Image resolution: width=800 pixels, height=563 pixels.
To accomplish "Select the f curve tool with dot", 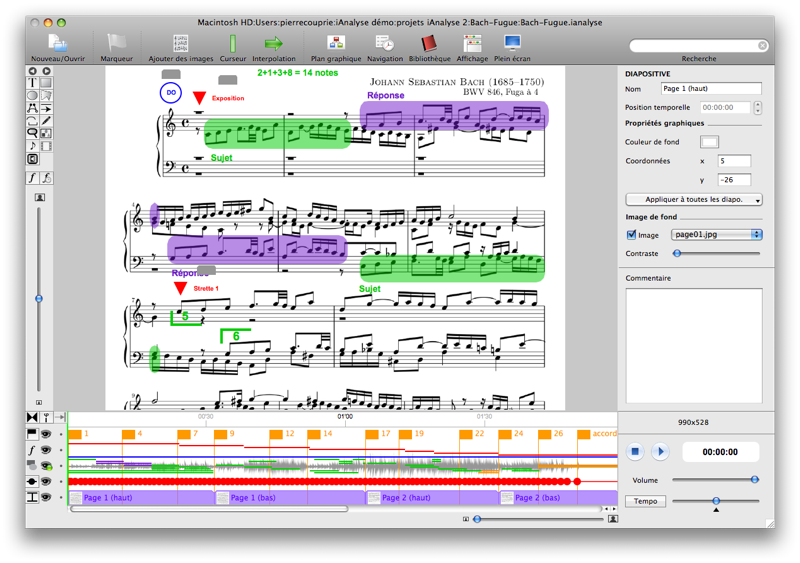I will point(46,178).
